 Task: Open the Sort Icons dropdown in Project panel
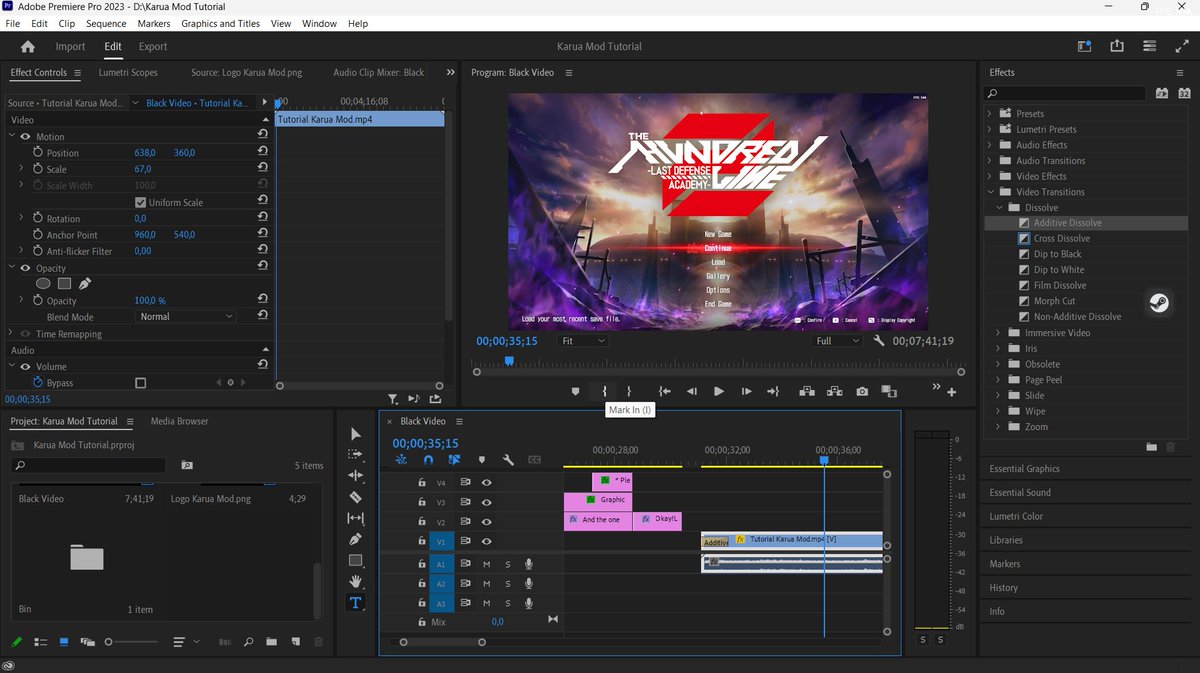(x=185, y=641)
